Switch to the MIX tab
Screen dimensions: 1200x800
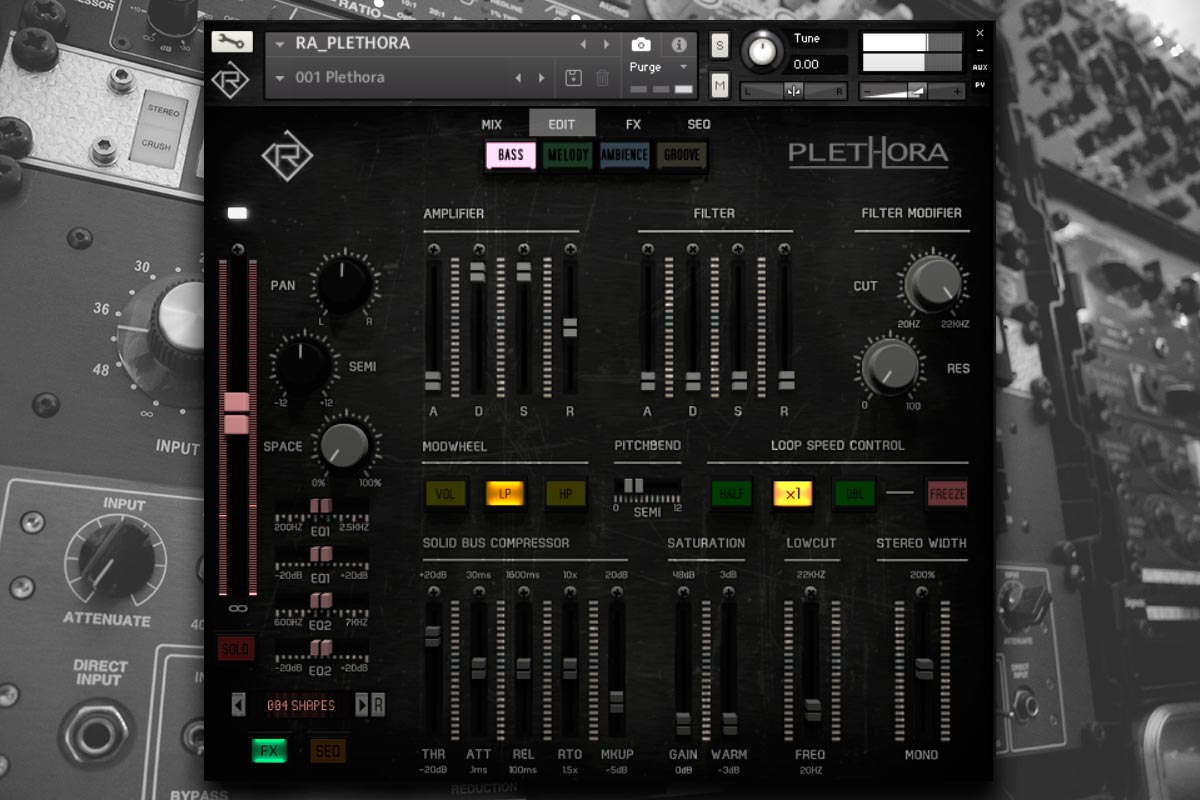click(491, 124)
